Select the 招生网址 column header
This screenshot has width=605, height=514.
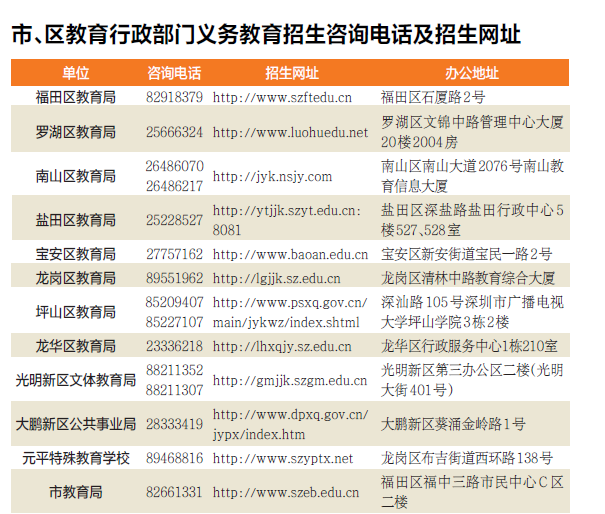click(x=292, y=73)
